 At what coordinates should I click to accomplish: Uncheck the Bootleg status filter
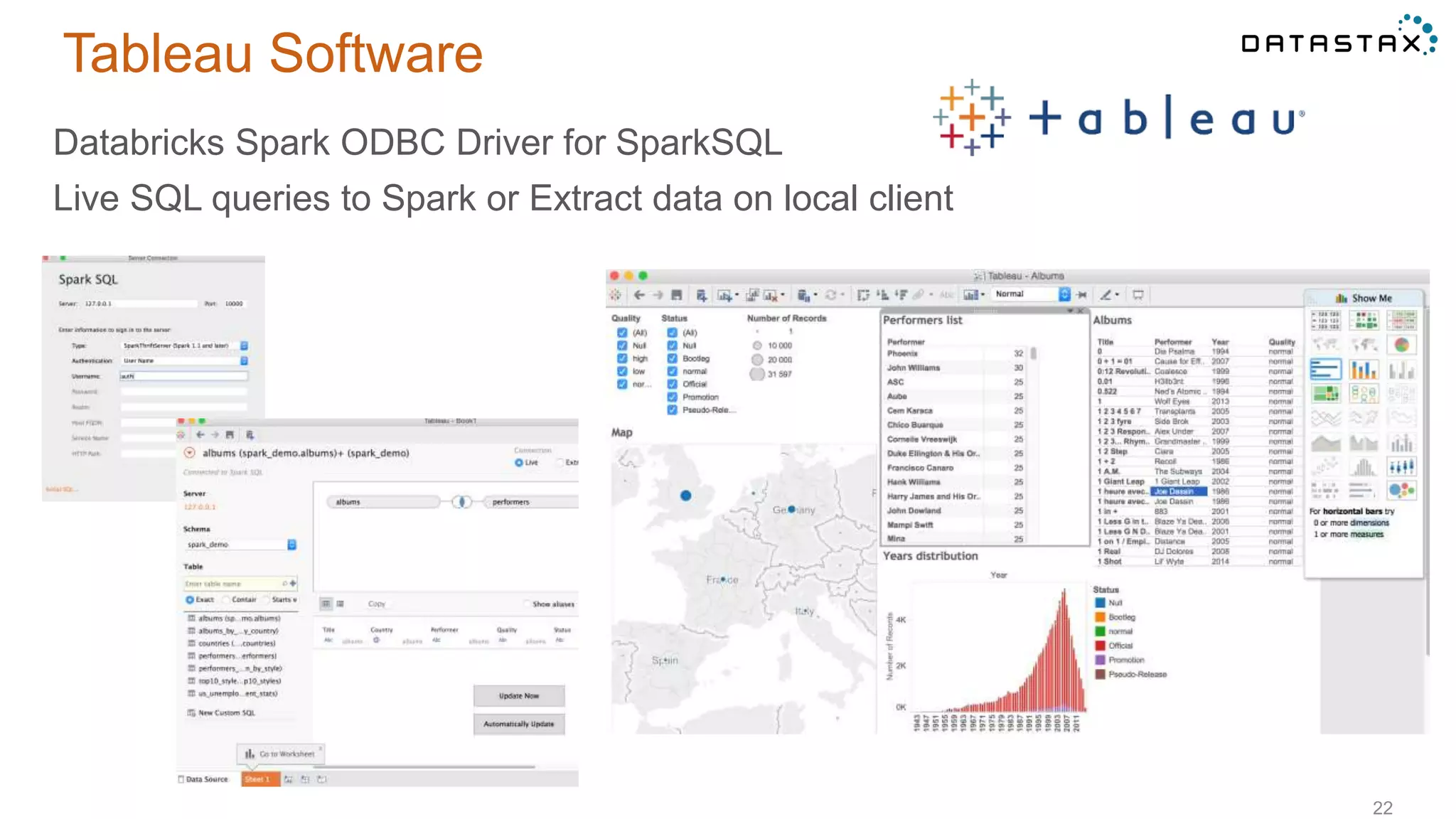click(672, 358)
